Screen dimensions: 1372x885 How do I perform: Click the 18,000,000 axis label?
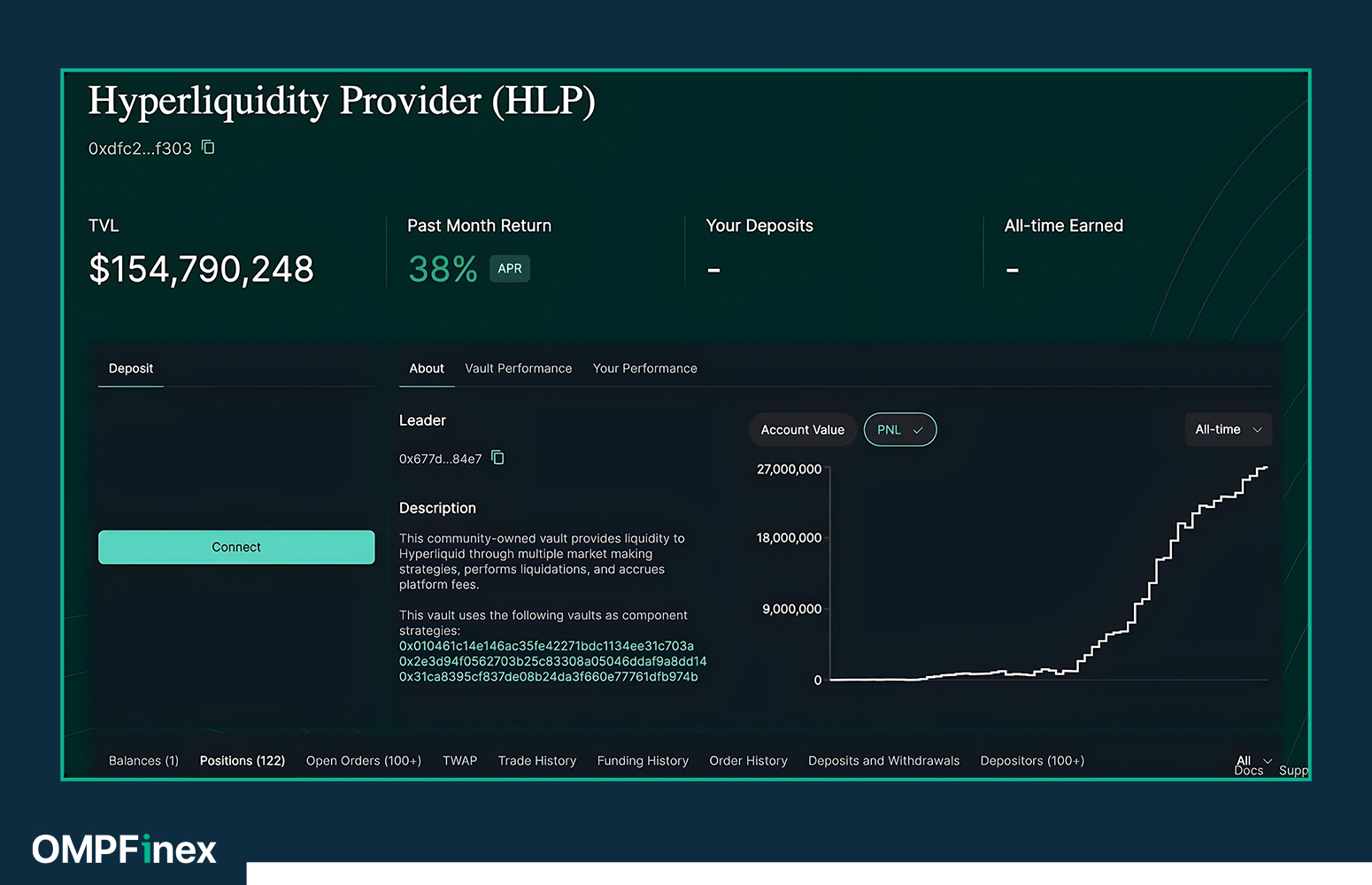[x=789, y=538]
